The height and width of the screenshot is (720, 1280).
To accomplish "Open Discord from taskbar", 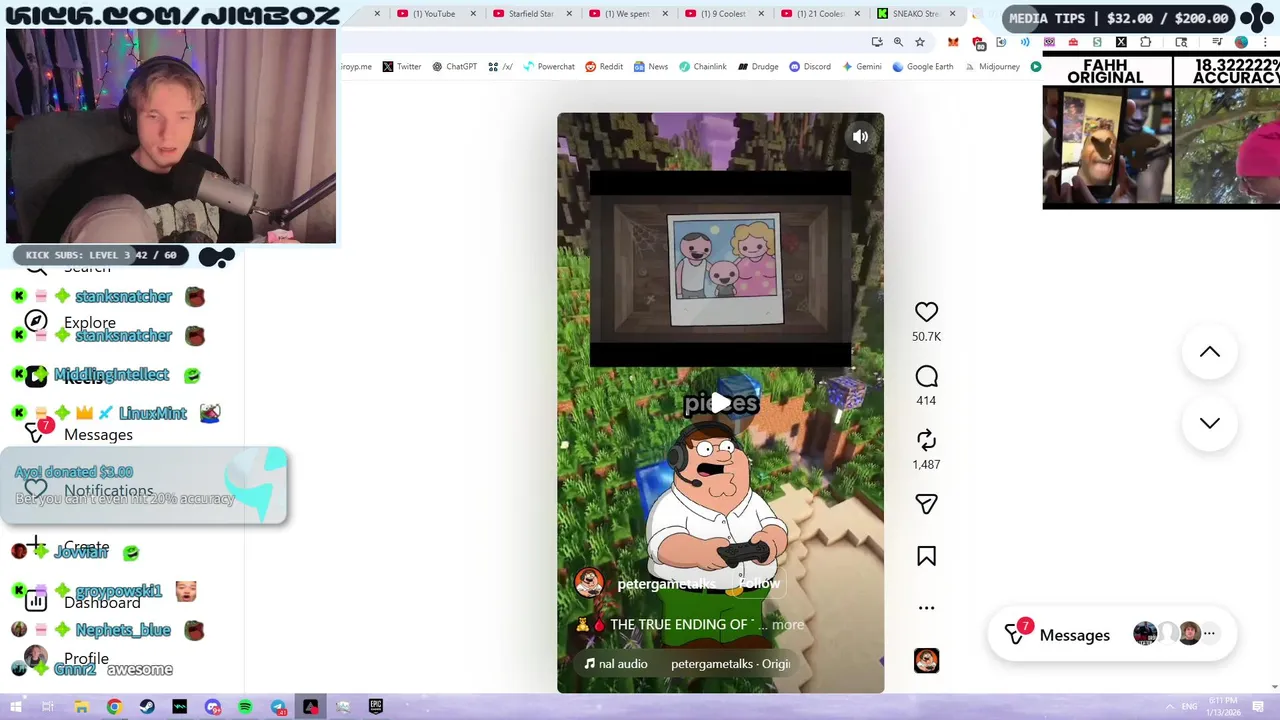I will click(x=213, y=707).
